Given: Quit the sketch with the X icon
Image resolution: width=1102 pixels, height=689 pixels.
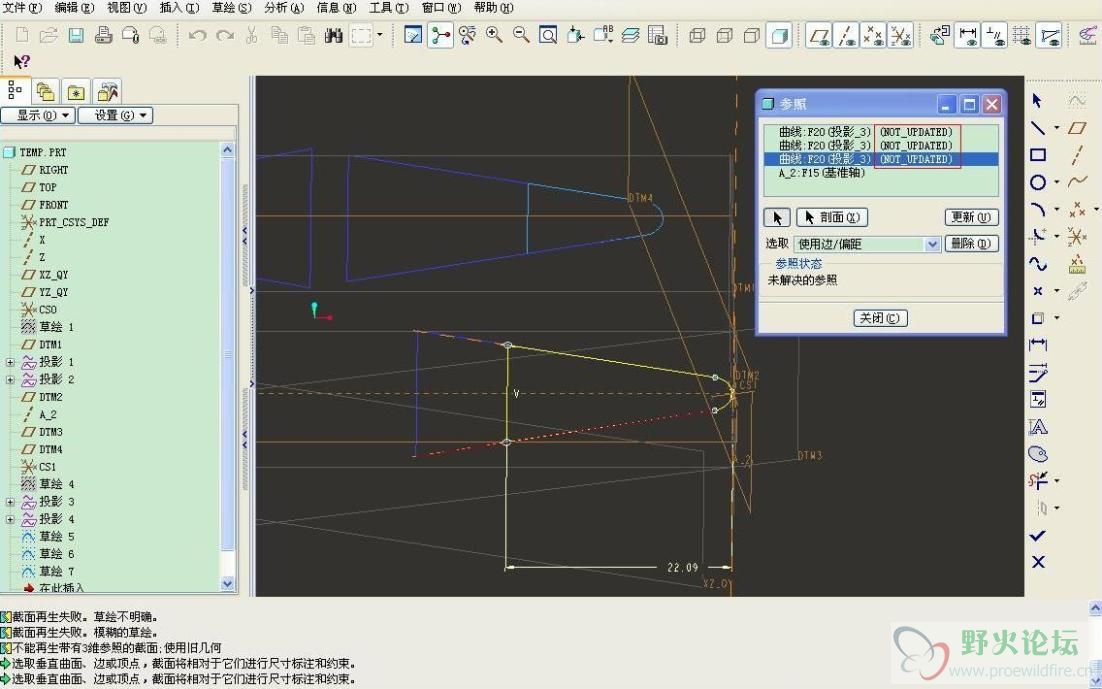Looking at the screenshot, I should (x=1038, y=562).
